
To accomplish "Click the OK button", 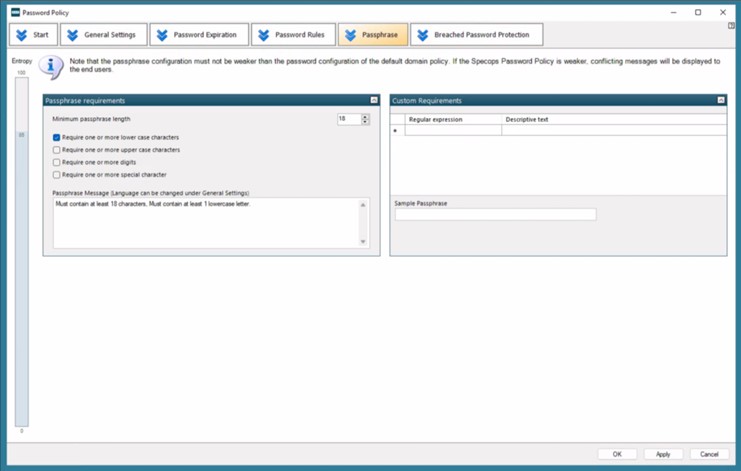I will click(617, 454).
